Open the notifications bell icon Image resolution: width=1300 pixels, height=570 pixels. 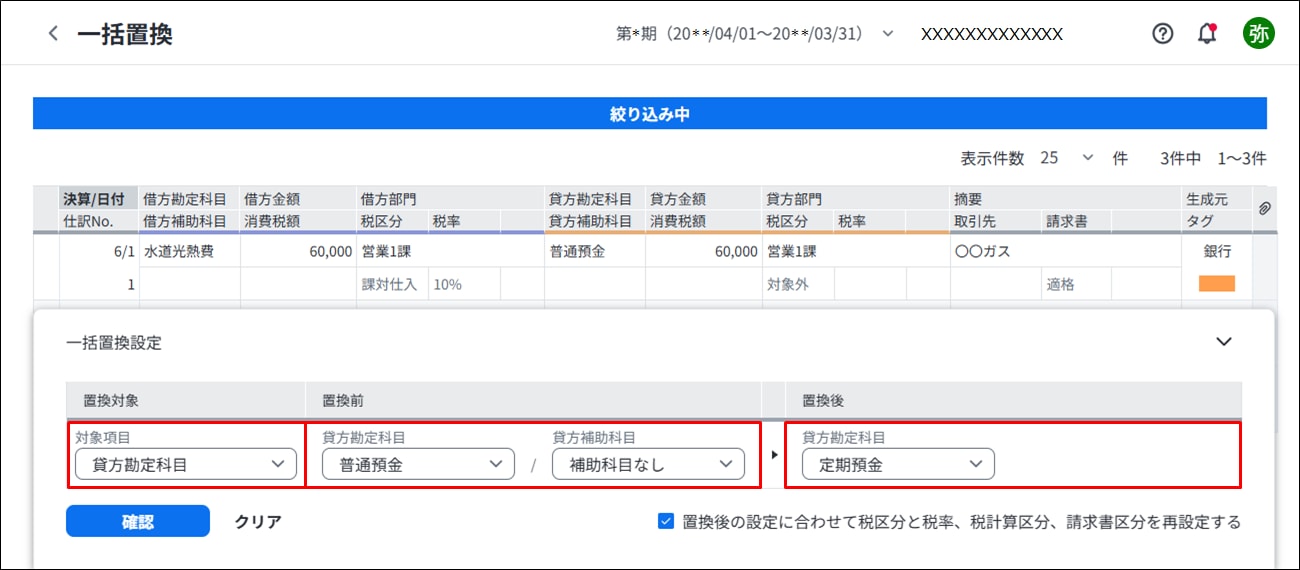pos(1208,33)
